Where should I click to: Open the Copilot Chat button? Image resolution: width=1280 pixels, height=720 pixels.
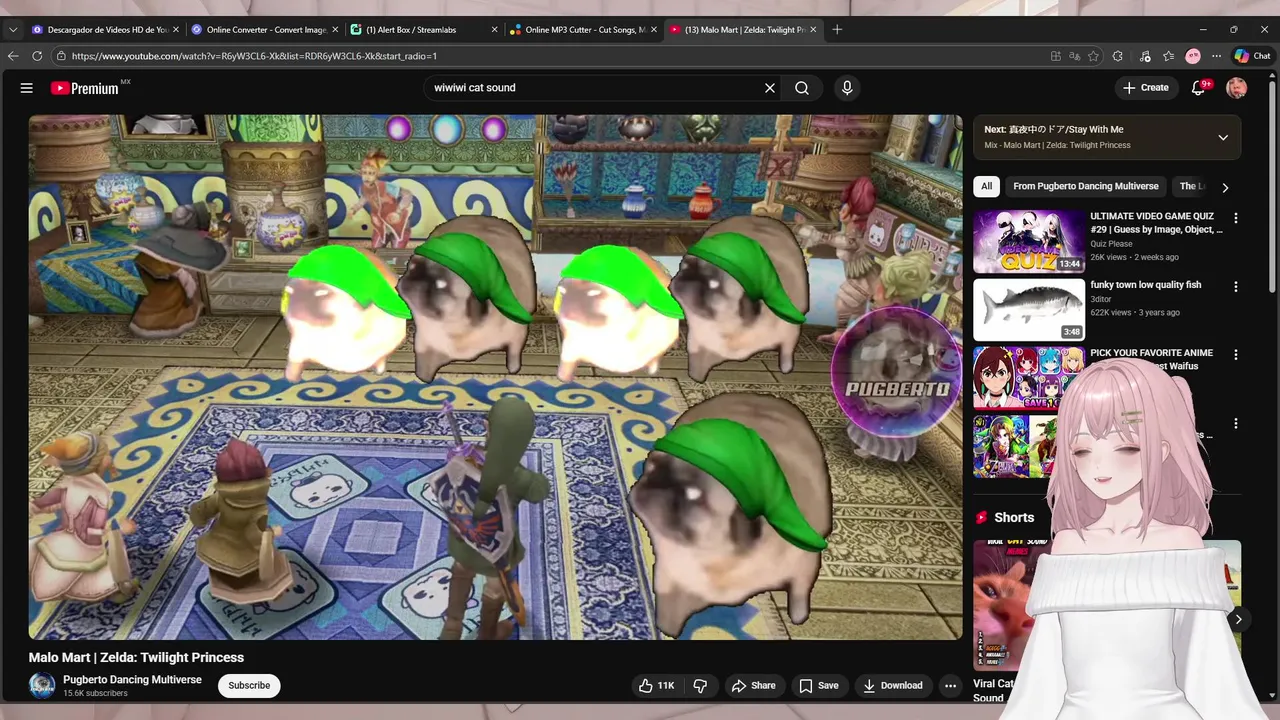pyautogui.click(x=1252, y=56)
